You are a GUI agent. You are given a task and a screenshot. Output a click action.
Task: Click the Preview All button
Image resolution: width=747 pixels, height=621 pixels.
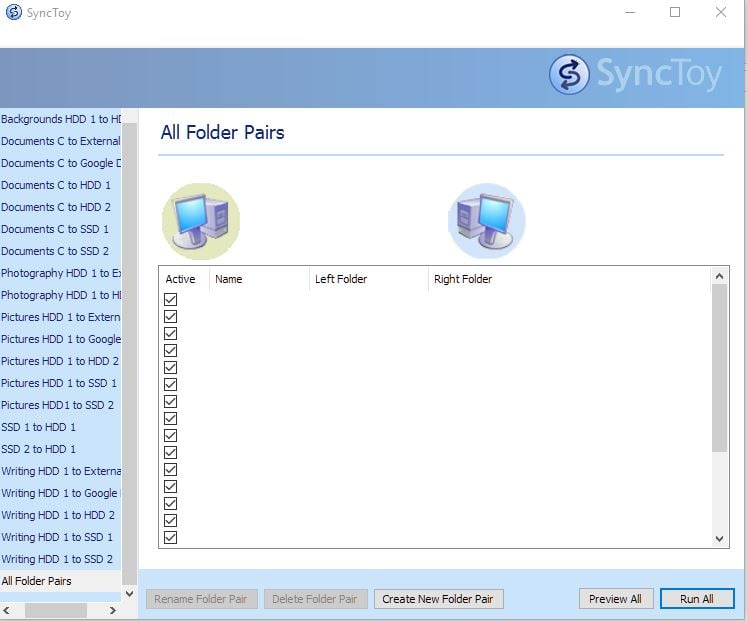pyautogui.click(x=615, y=599)
